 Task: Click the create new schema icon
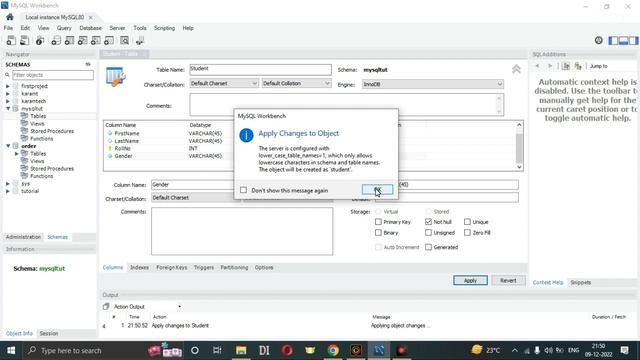coord(56,40)
